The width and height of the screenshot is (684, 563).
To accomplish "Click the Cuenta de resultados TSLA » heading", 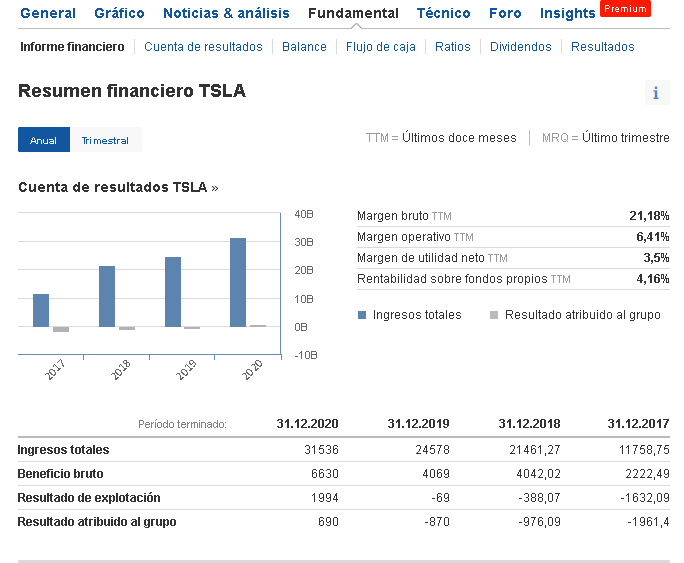I will point(118,187).
